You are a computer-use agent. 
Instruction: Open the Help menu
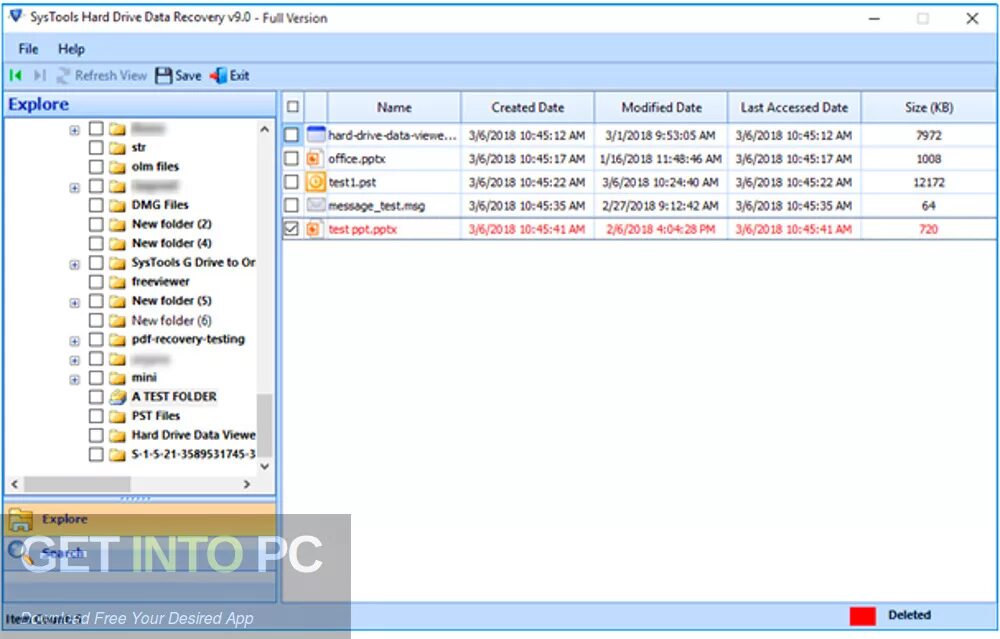pos(71,48)
